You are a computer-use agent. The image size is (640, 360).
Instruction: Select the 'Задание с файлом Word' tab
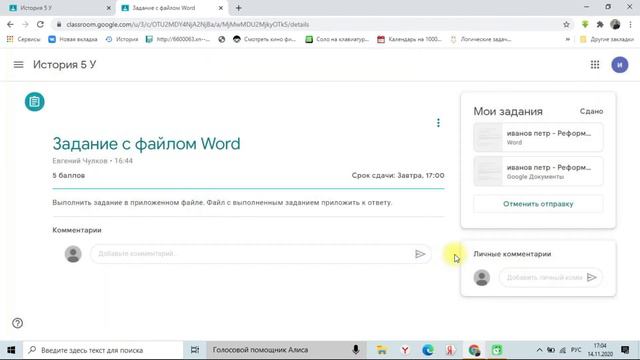click(x=171, y=8)
